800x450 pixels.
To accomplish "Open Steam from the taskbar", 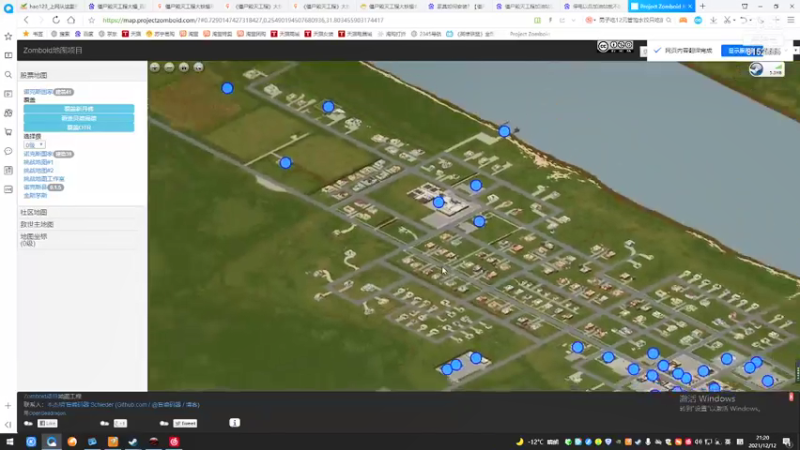I will tap(133, 441).
